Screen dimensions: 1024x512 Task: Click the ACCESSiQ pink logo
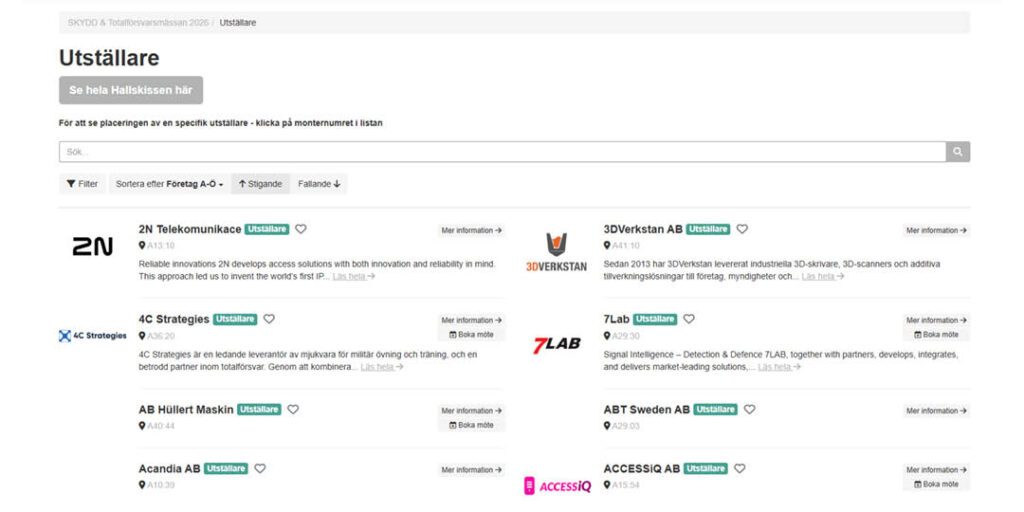tap(557, 486)
